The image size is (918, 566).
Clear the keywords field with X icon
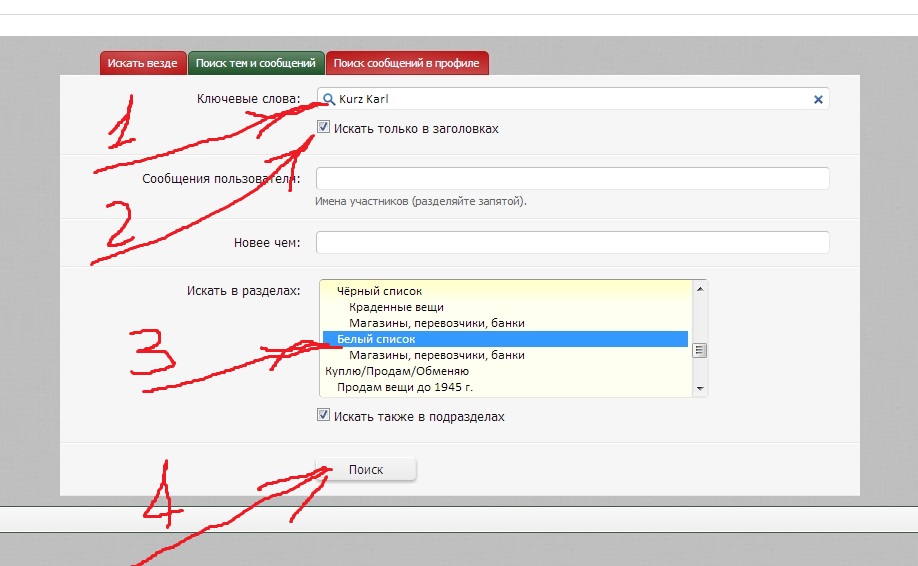[x=818, y=100]
